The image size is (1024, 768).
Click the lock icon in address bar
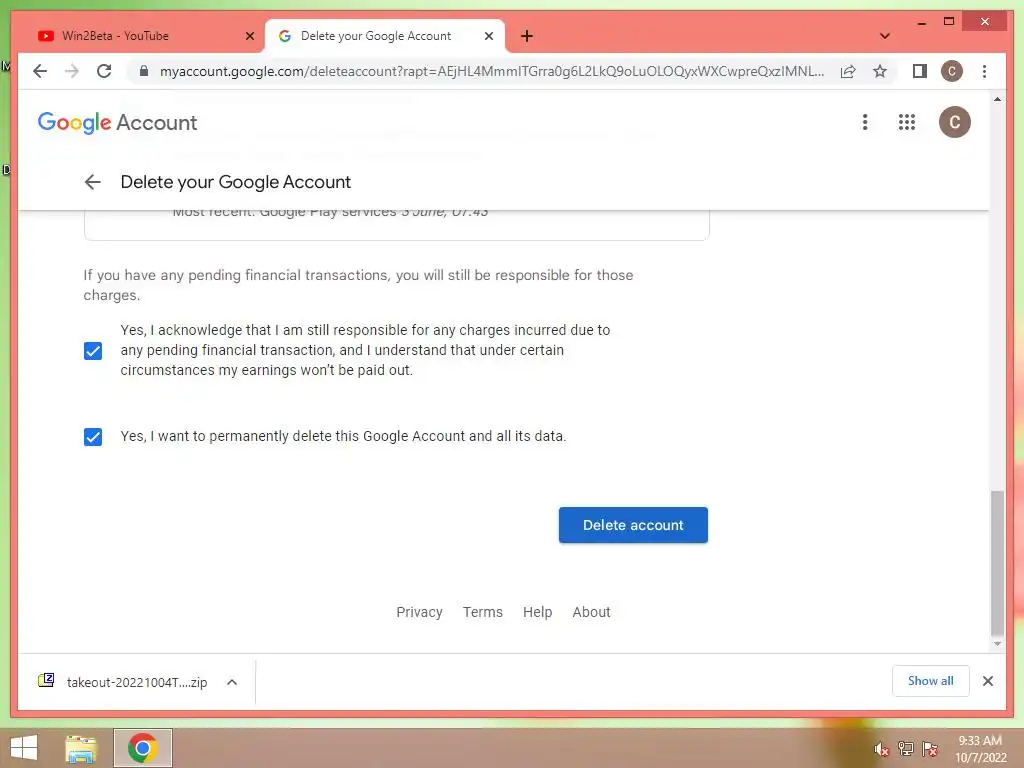(144, 71)
